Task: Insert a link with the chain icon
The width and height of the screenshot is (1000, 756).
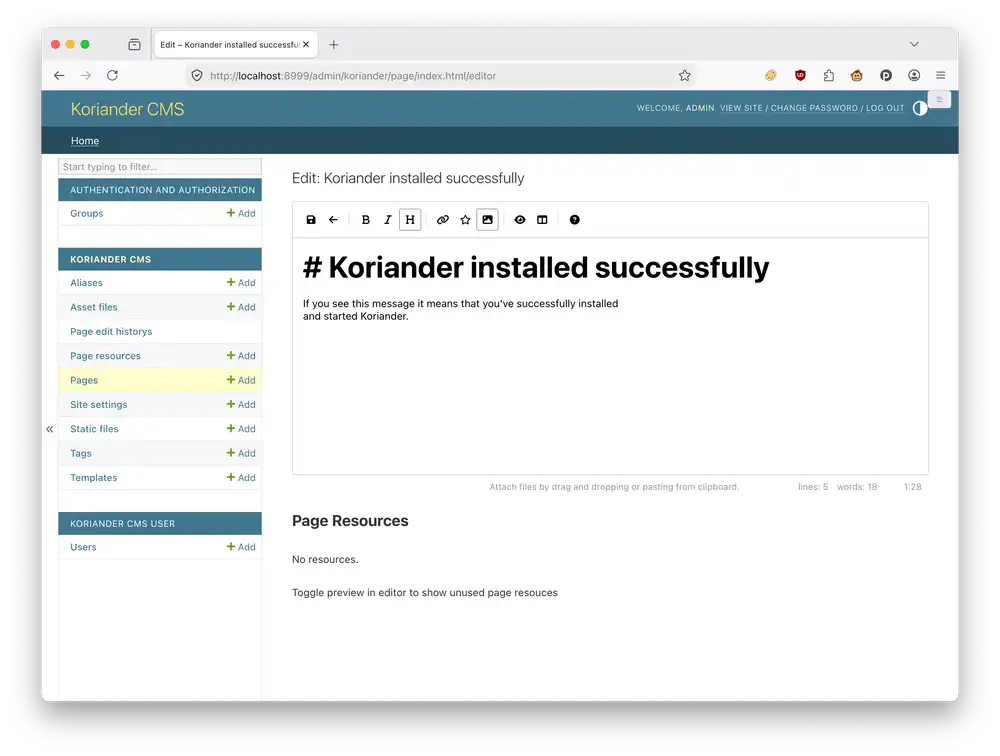Action: point(443,219)
